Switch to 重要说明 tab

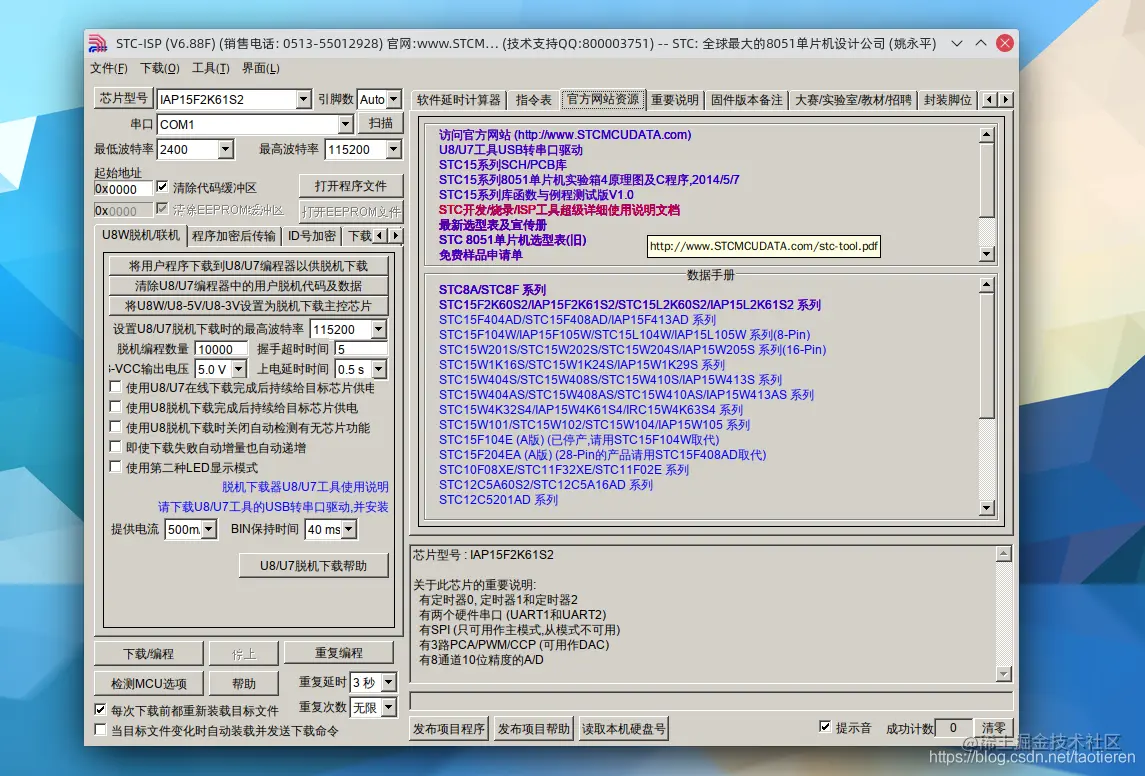click(675, 100)
